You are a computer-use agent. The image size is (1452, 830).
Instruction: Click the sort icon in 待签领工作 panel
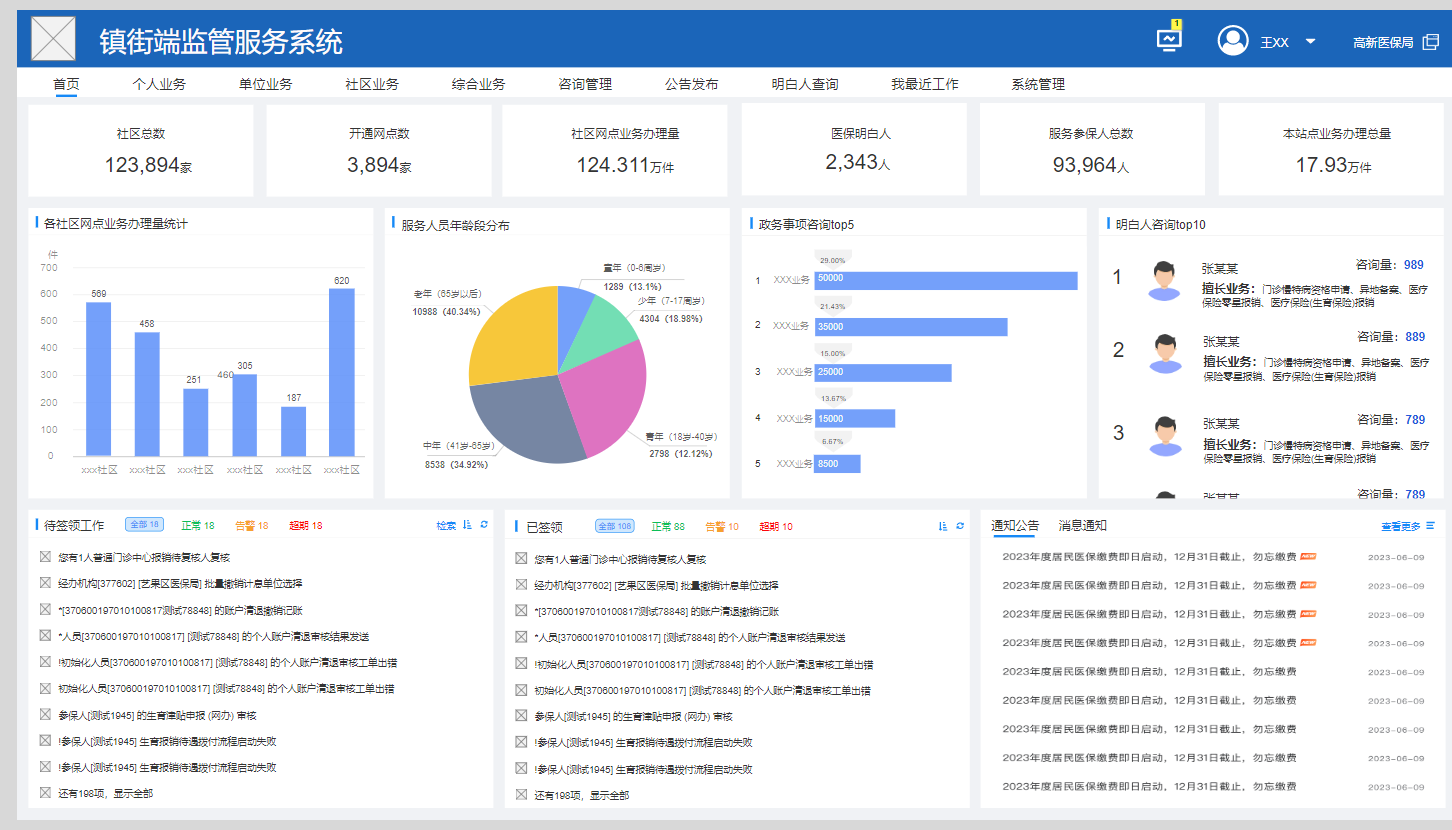pos(468,525)
